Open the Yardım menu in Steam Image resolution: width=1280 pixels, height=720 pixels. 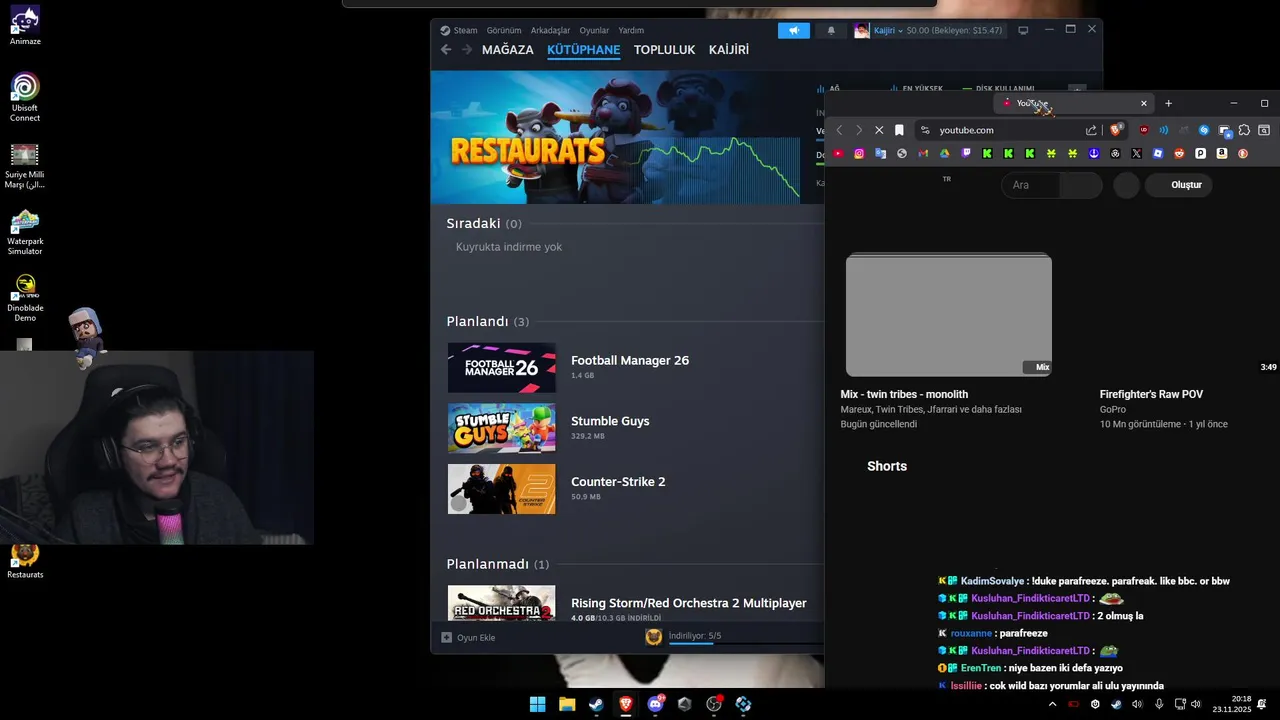[x=631, y=30]
